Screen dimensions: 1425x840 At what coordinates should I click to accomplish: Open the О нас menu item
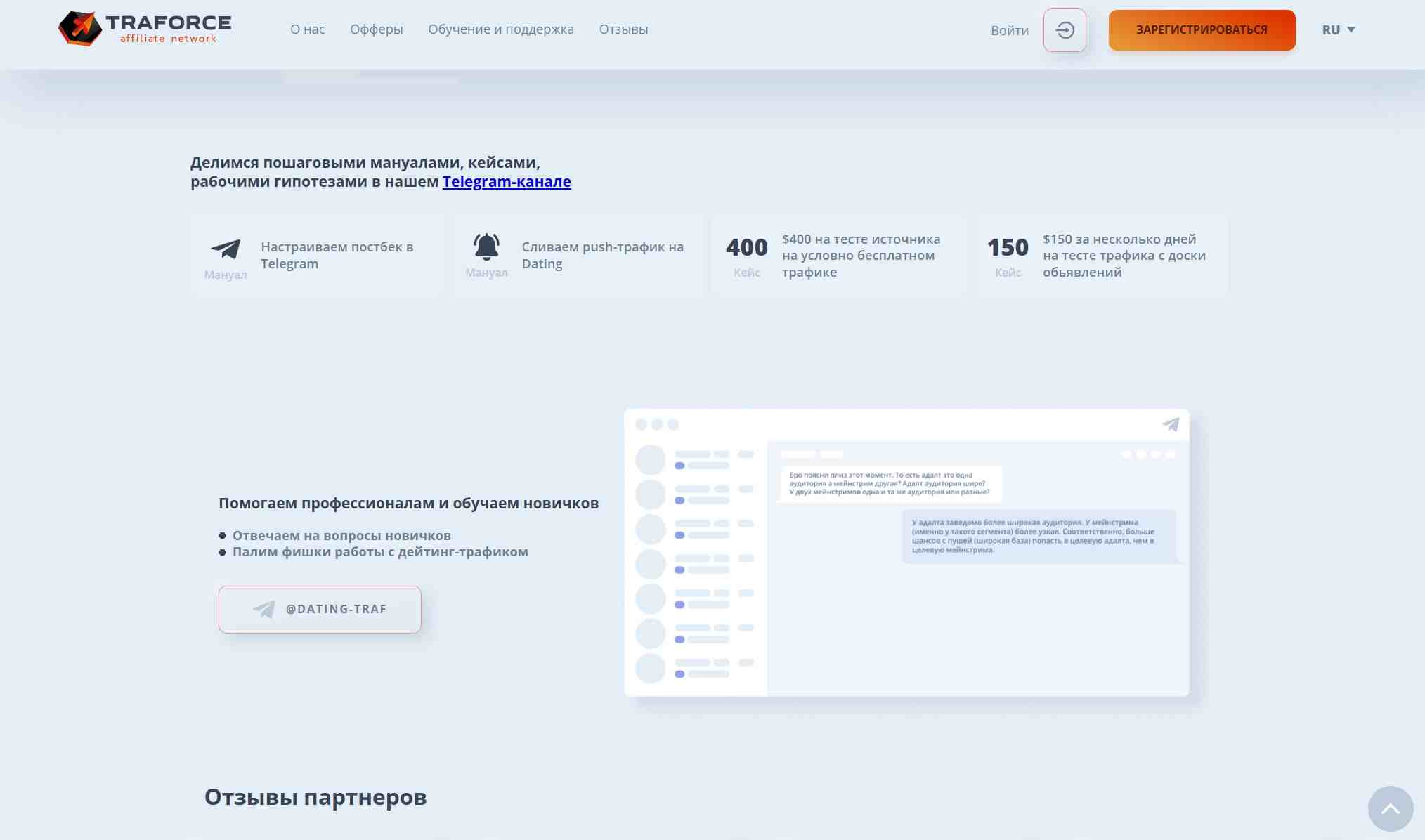click(308, 29)
